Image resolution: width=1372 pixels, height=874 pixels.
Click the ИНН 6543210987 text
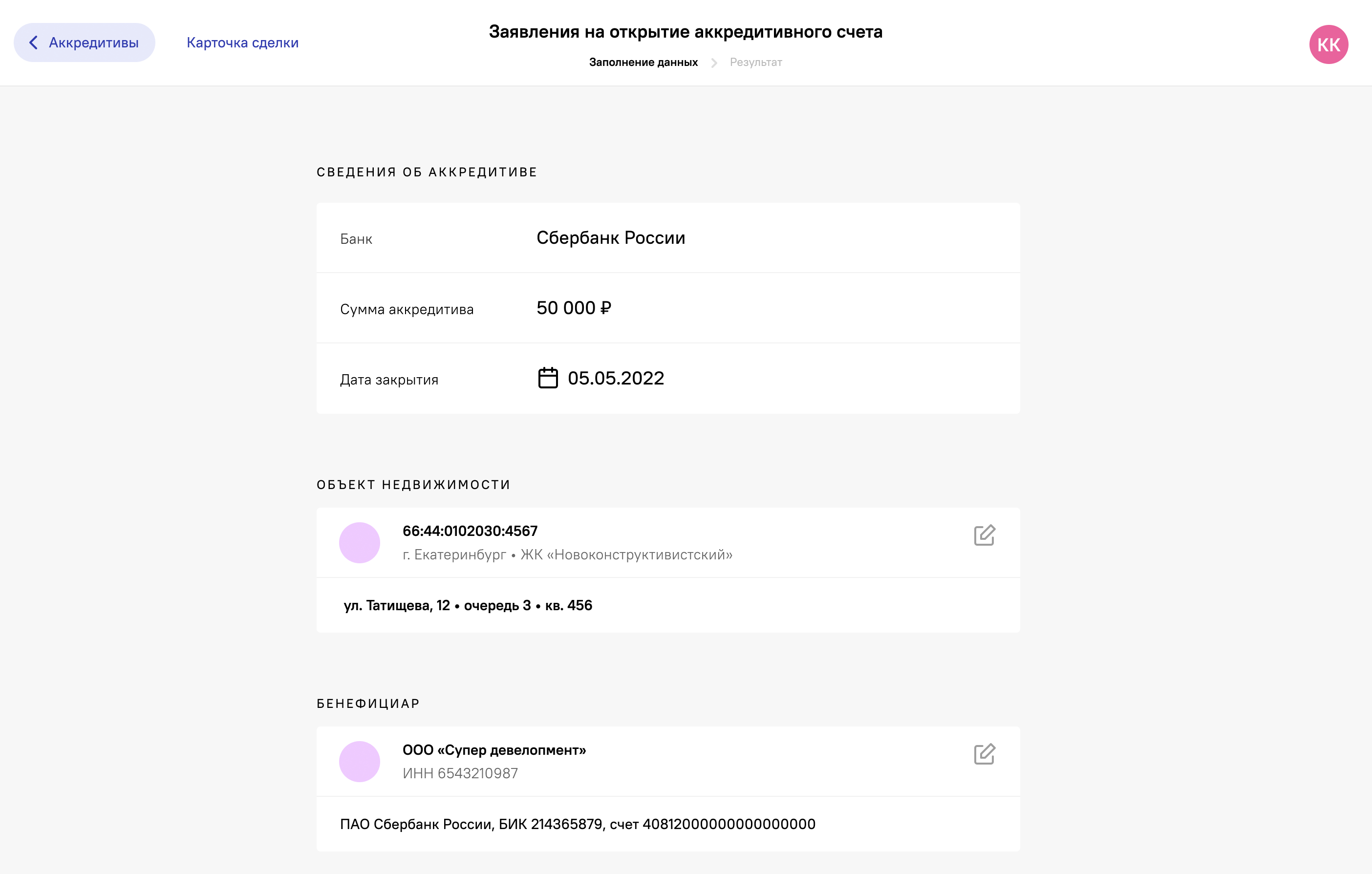click(x=460, y=773)
